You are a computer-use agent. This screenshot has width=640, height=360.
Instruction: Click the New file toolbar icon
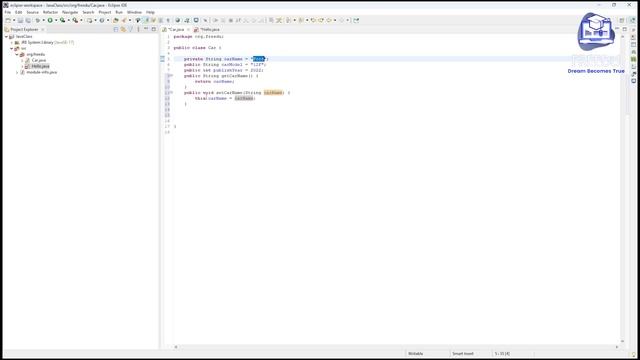pos(8,20)
